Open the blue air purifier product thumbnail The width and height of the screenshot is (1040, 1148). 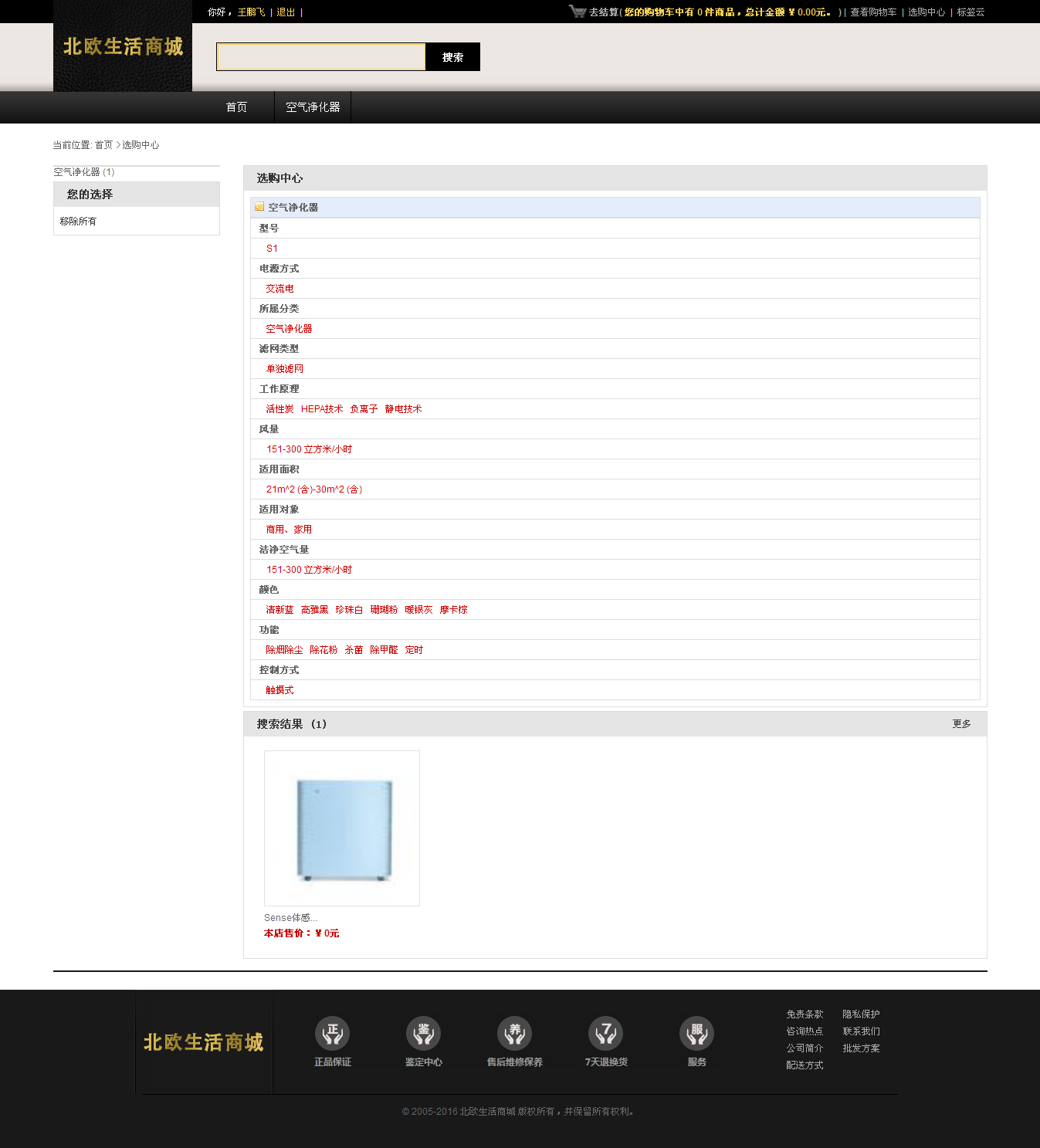tap(342, 828)
